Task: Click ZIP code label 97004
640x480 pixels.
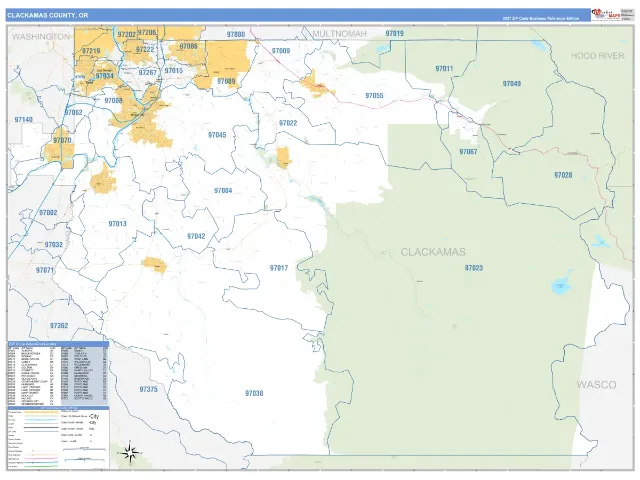Action: click(x=223, y=191)
